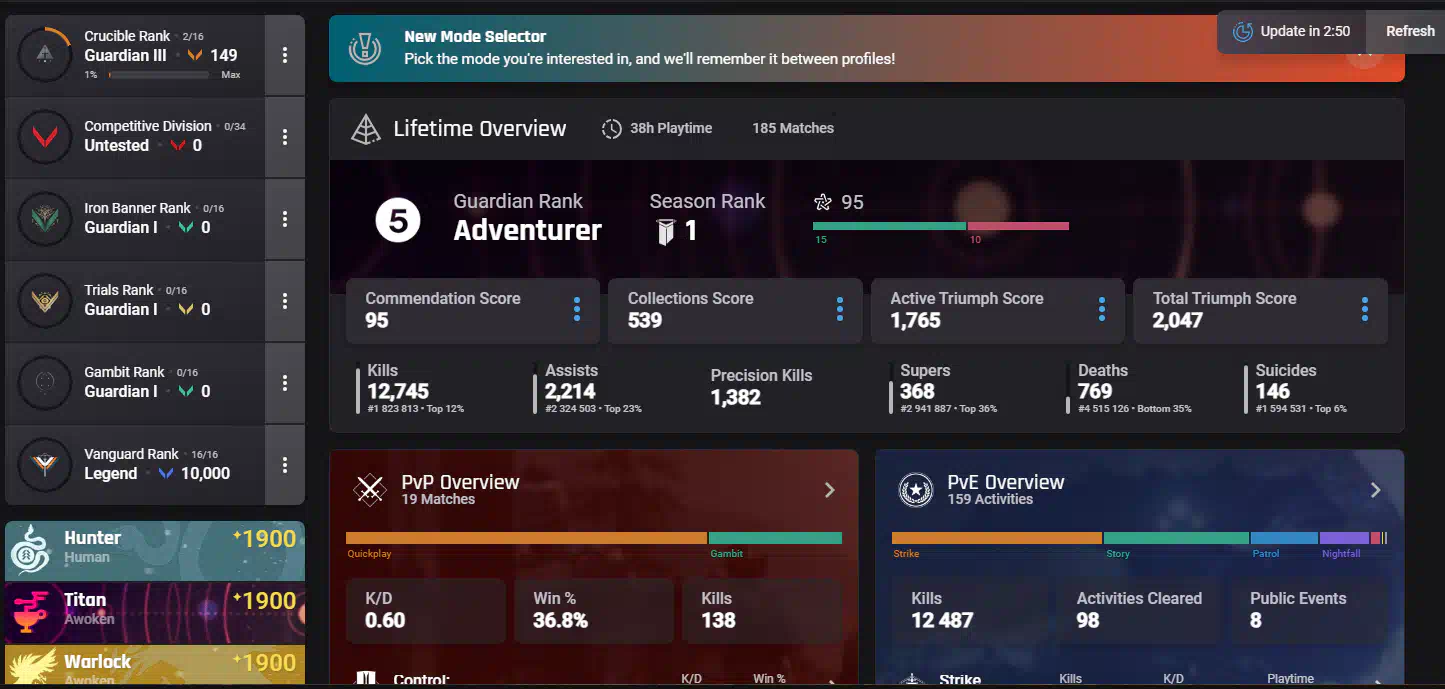
Task: Click the Iron Banner Rank emblem icon
Action: [44, 219]
